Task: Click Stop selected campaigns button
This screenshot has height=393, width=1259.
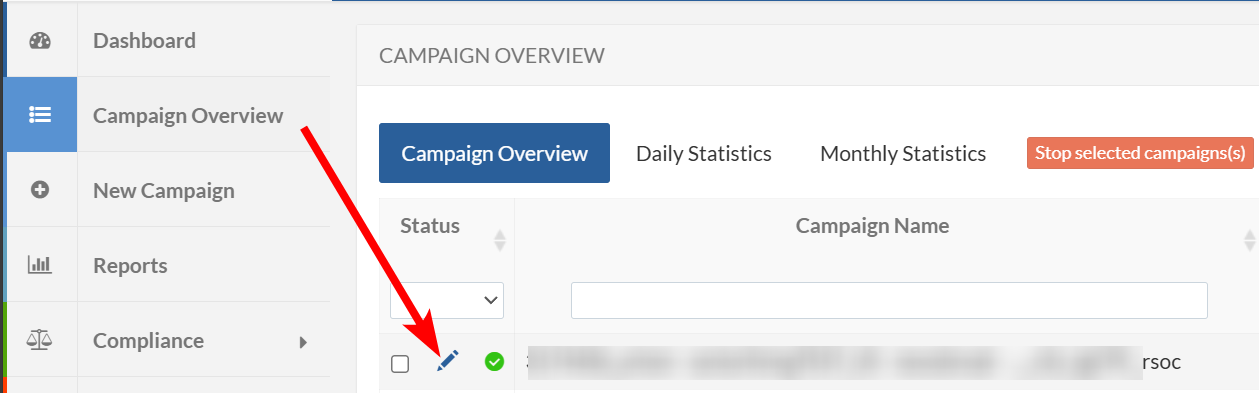Action: pos(1140,153)
